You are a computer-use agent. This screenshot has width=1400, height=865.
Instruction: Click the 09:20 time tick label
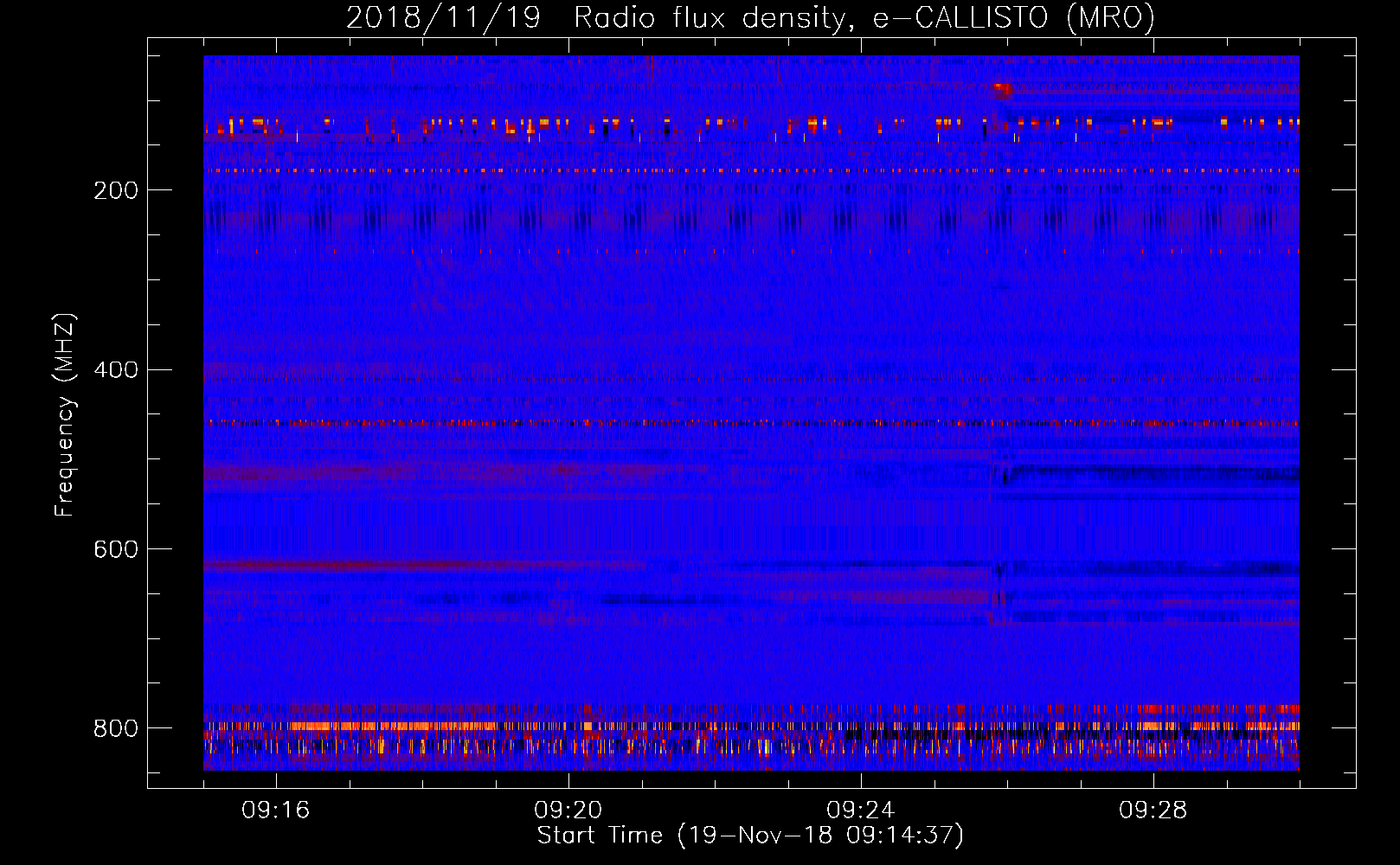568,811
